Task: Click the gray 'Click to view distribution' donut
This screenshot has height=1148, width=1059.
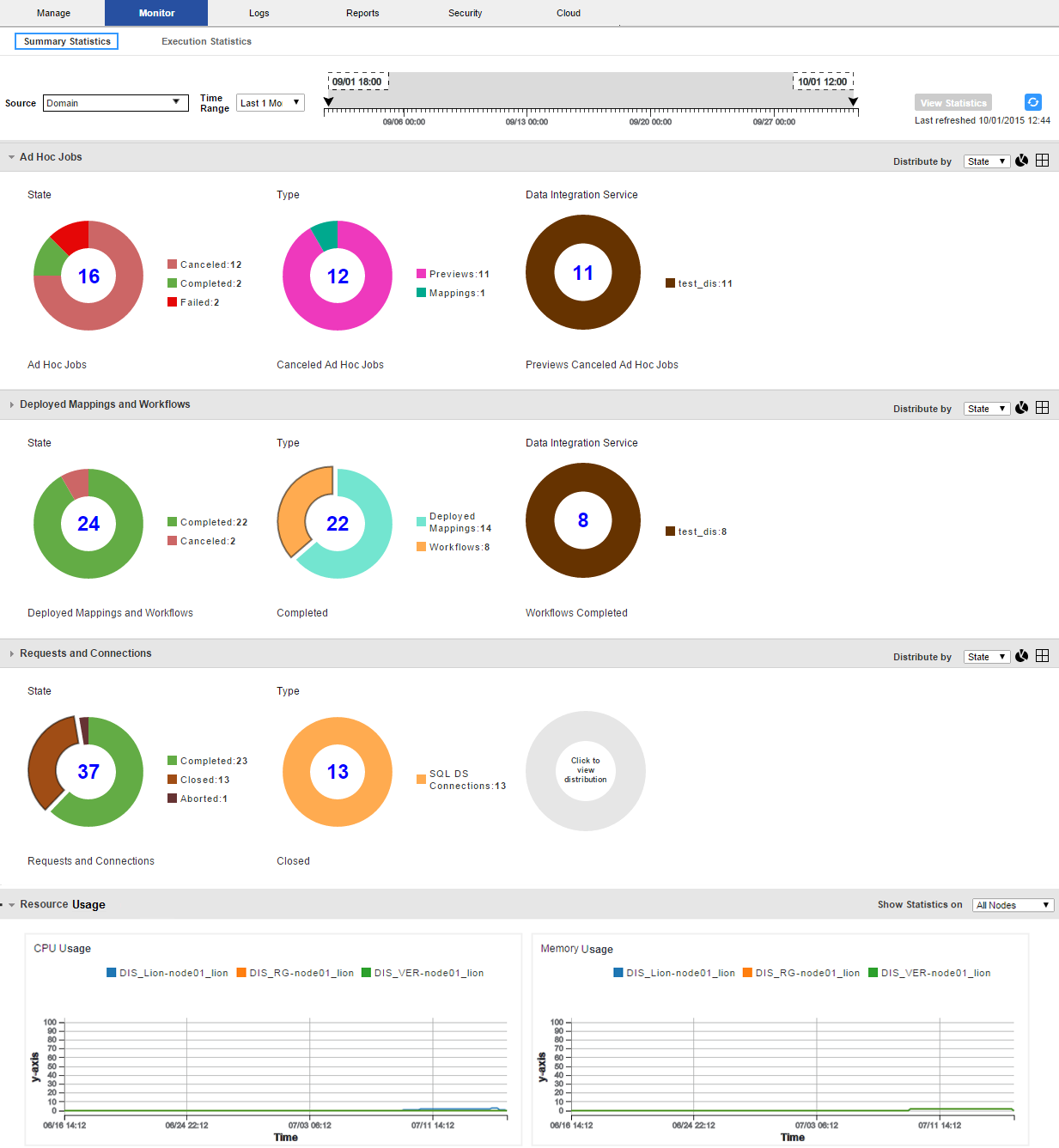Action: [585, 770]
